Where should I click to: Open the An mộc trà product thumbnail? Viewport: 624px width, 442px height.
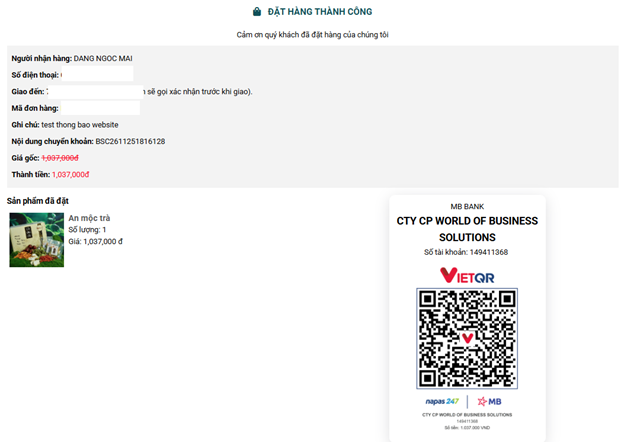tap(37, 240)
